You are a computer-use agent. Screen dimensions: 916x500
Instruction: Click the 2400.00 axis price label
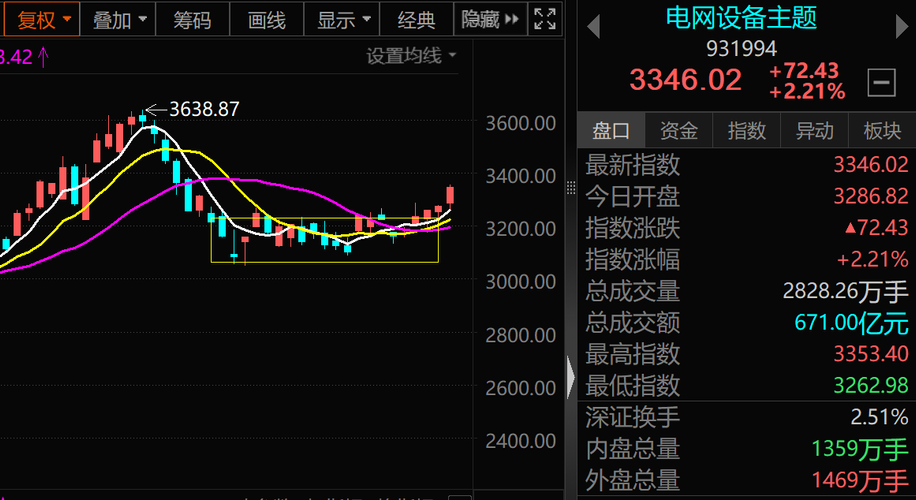coord(521,440)
